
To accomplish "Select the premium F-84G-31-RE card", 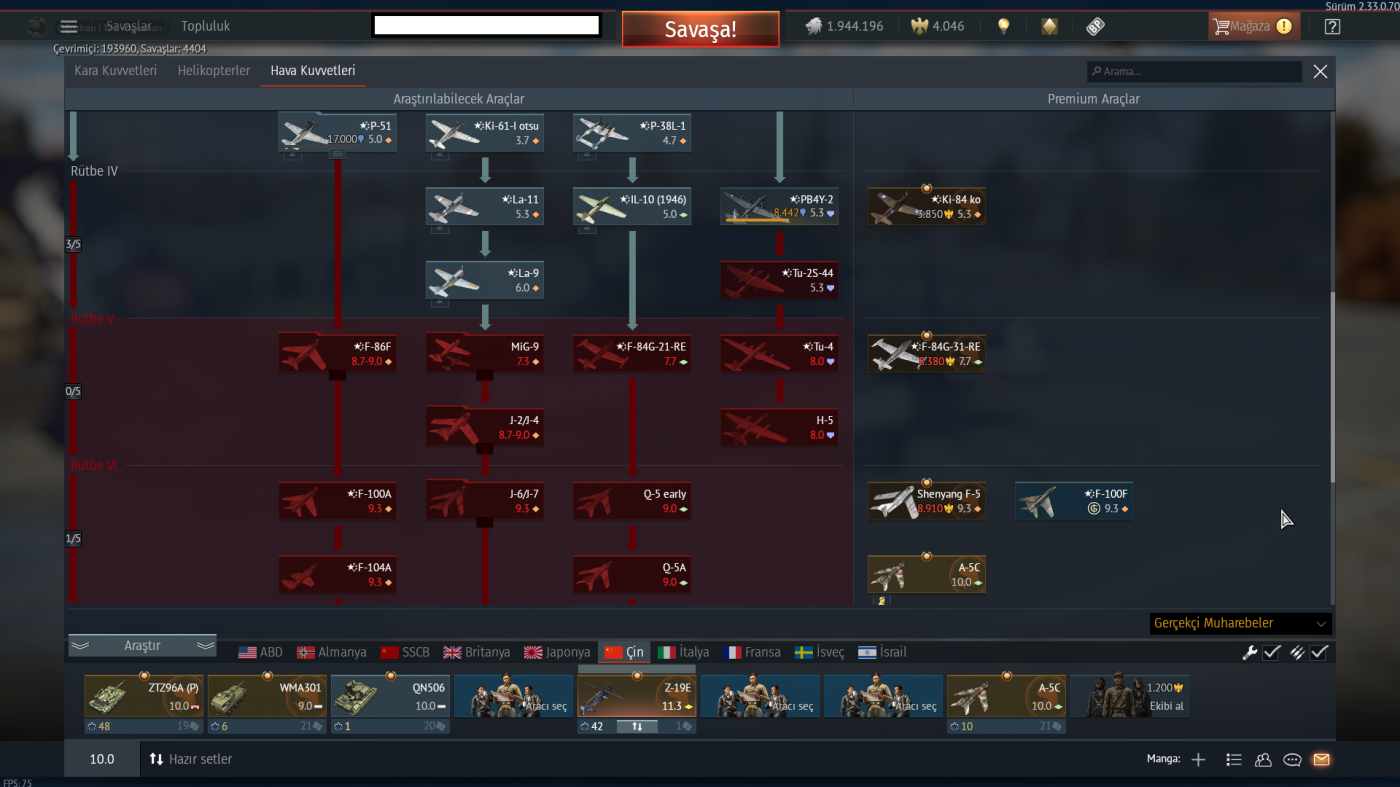I will (x=926, y=354).
